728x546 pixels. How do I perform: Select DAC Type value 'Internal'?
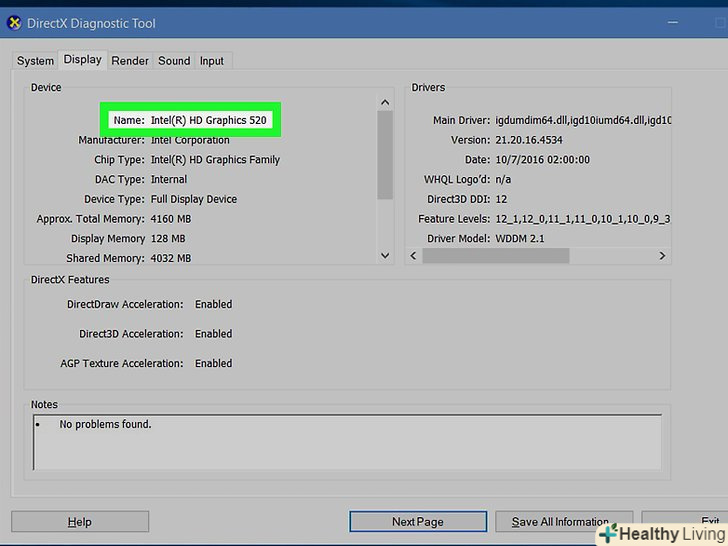[169, 179]
